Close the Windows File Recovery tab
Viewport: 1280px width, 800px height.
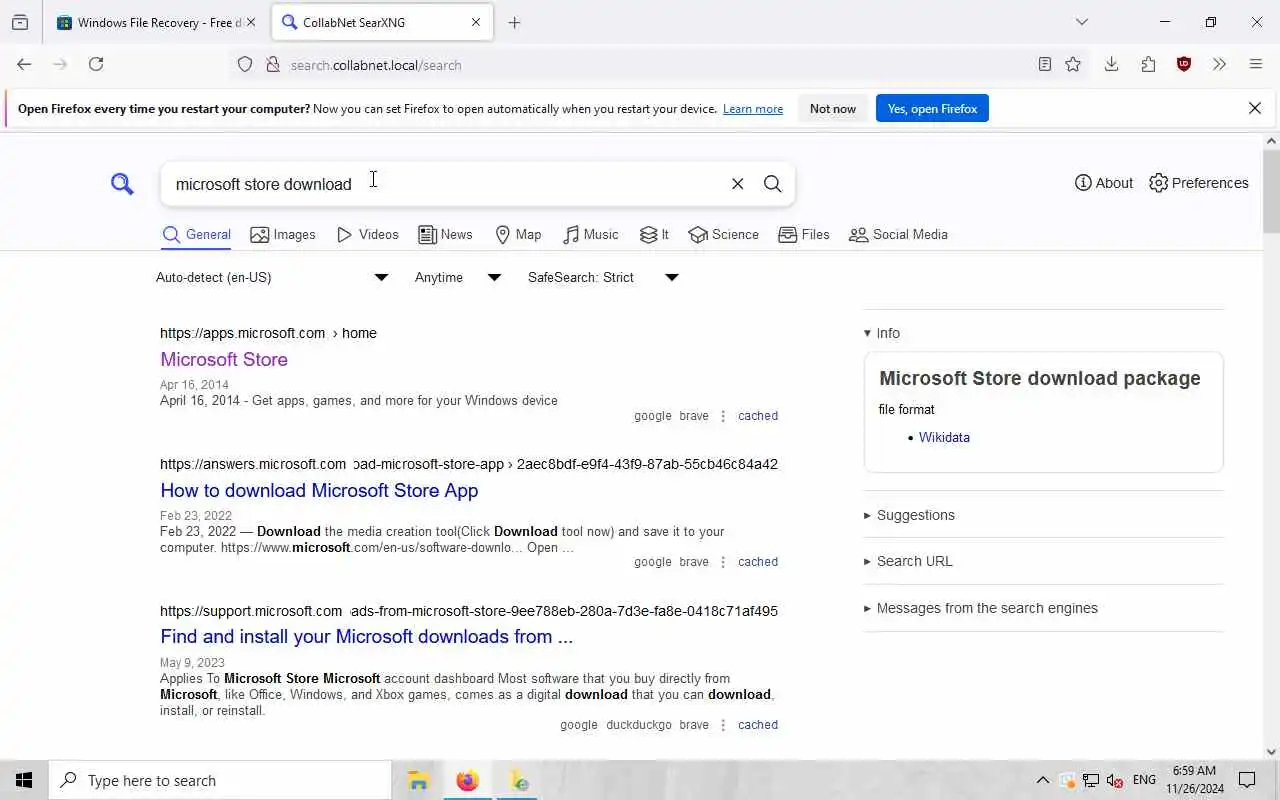251,22
